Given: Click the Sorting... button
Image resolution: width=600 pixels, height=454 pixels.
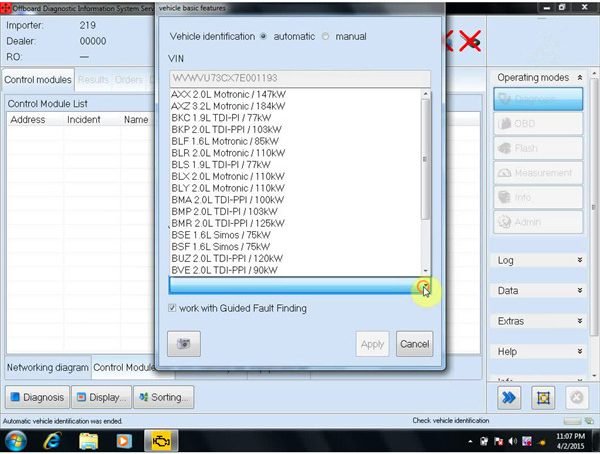Looking at the screenshot, I should tap(164, 397).
